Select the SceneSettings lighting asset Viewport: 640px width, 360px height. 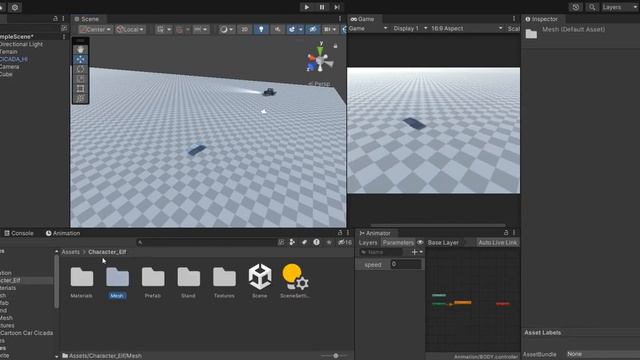pos(295,281)
